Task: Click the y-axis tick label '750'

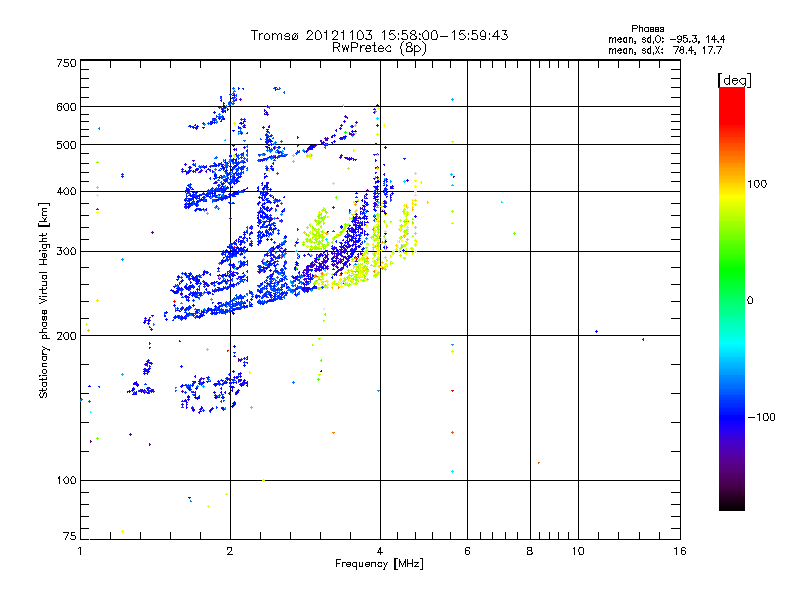Action: pos(66,63)
